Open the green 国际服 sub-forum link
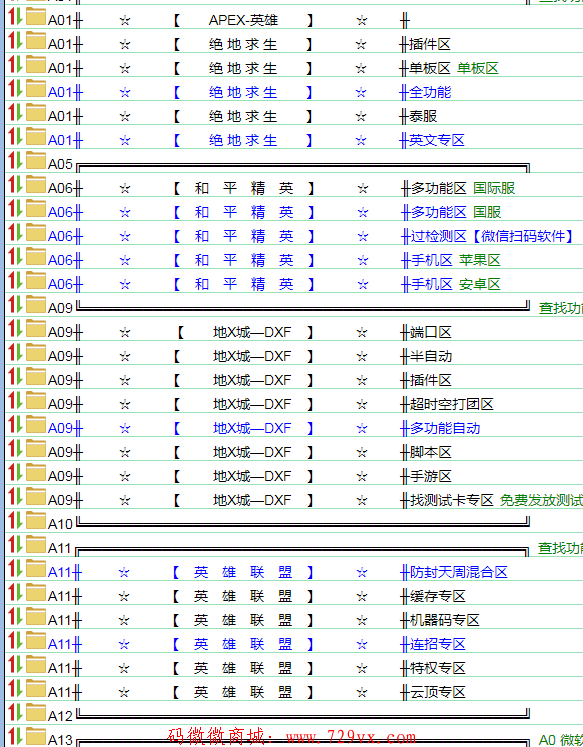Viewport: 583px width, 747px height. click(494, 188)
